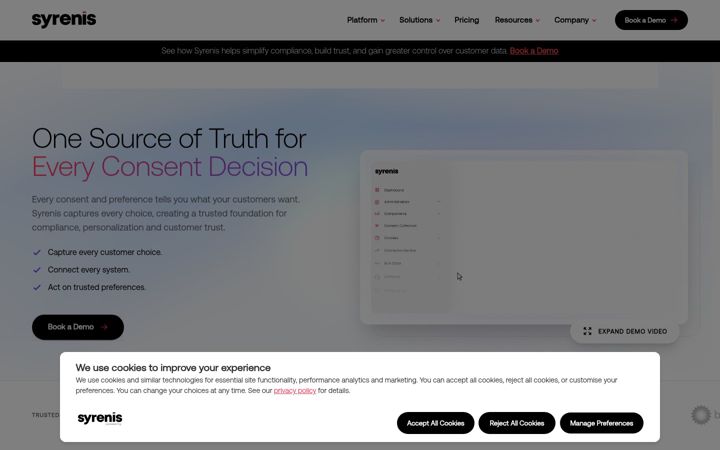Click the arrow icon in header Book a Demo
Image resolution: width=720 pixels, height=450 pixels.
coord(674,20)
